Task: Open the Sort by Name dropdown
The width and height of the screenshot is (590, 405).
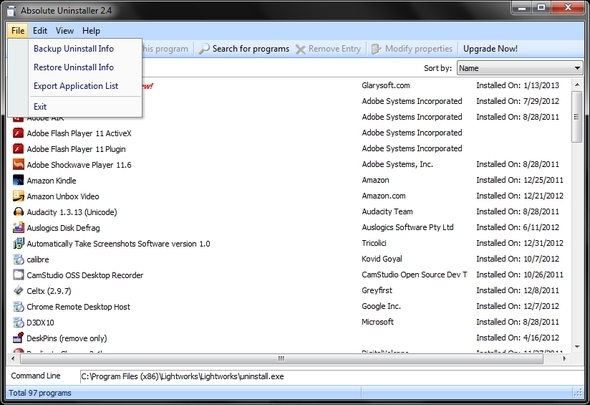Action: [520, 68]
